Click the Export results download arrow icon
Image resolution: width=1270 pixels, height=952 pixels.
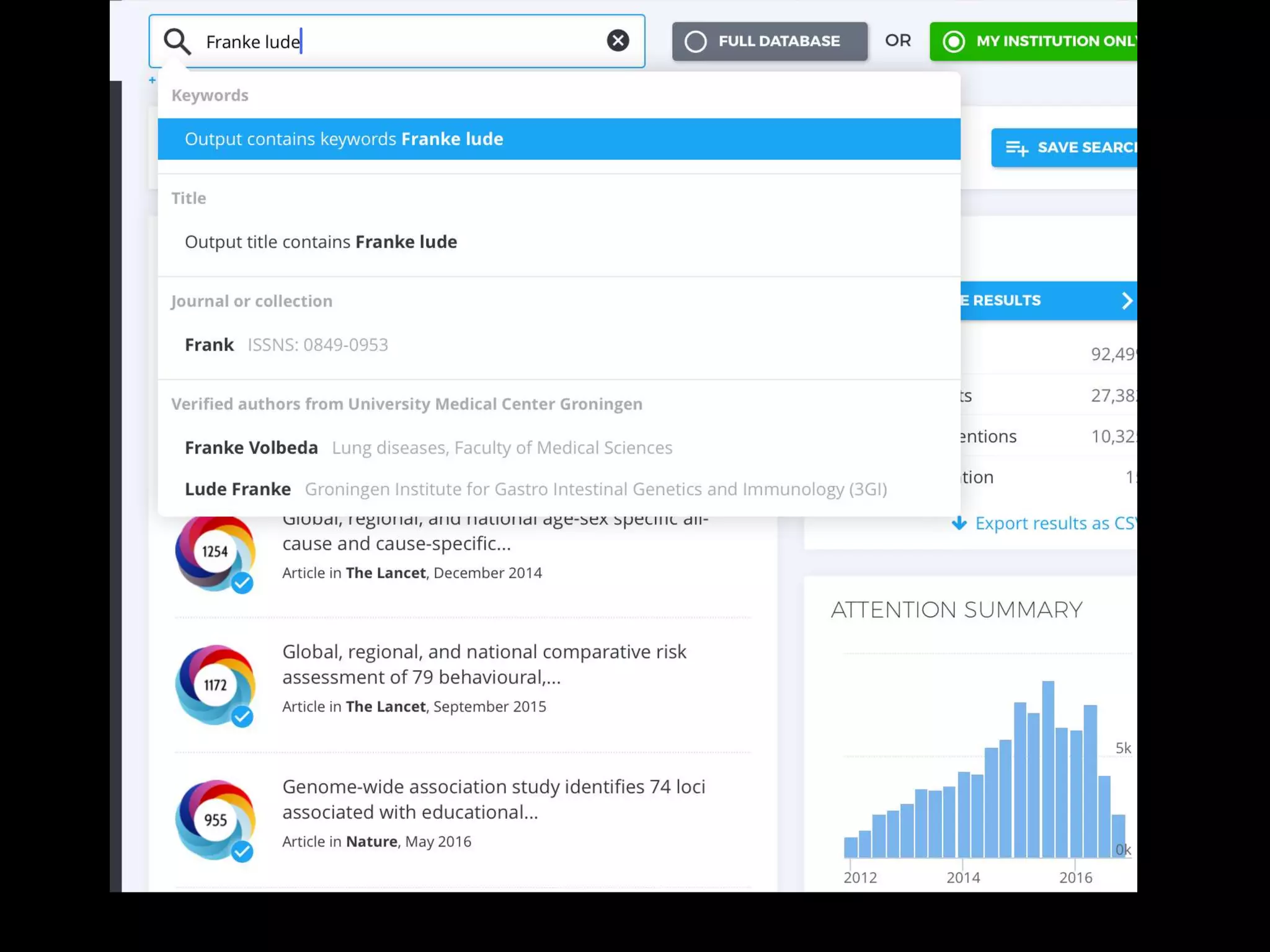pos(959,523)
